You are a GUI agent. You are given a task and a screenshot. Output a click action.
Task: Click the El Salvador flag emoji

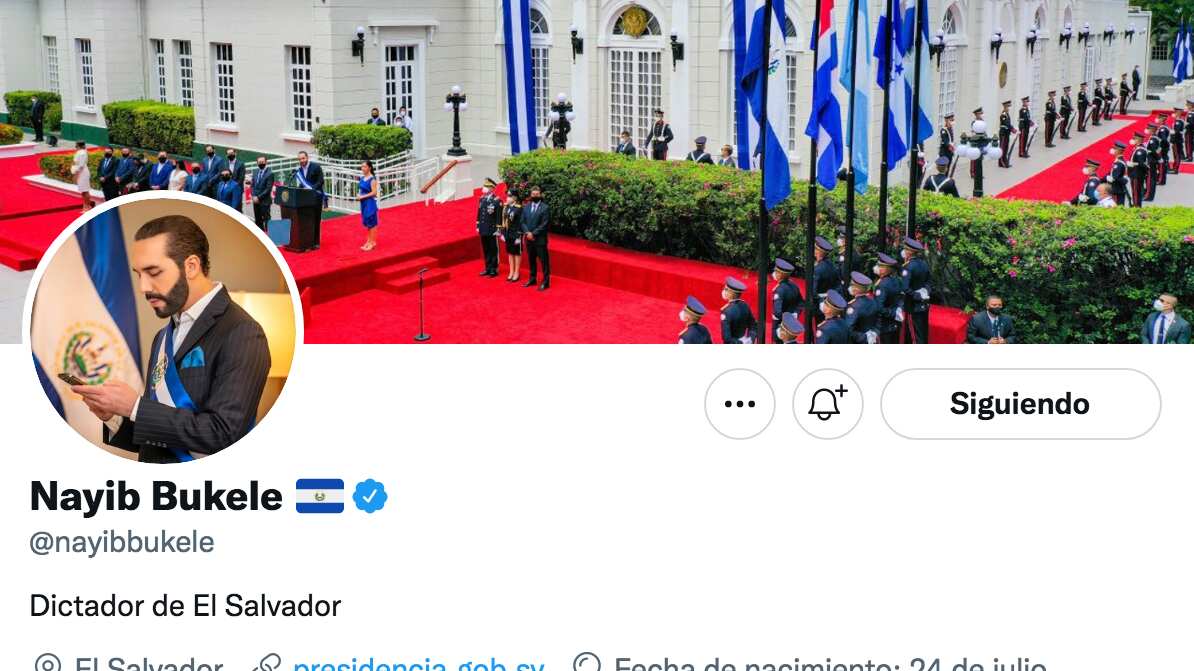point(320,497)
